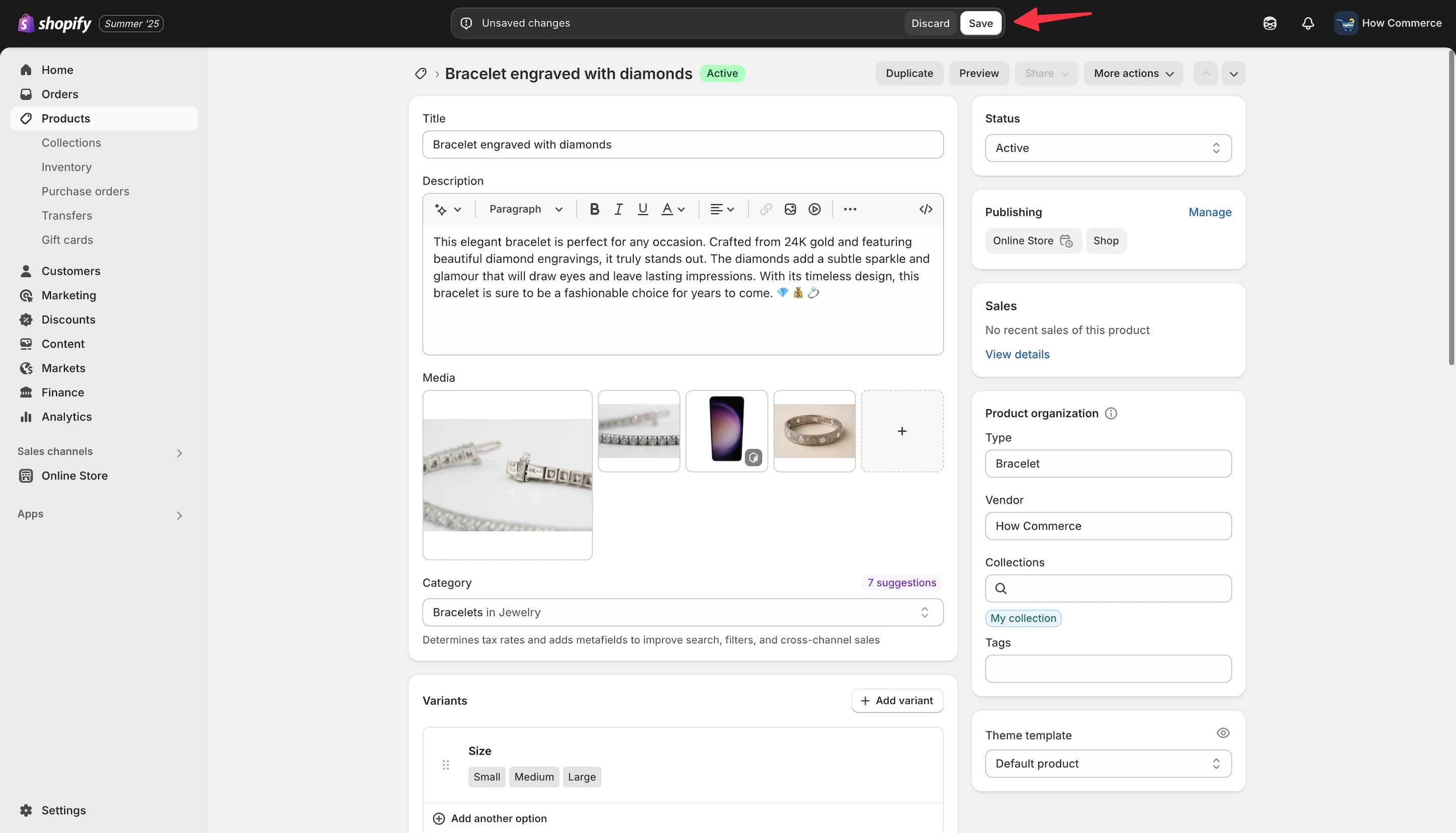The image size is (1456, 833).
Task: Click the 3D model badge on phone thumbnail
Action: tap(753, 458)
